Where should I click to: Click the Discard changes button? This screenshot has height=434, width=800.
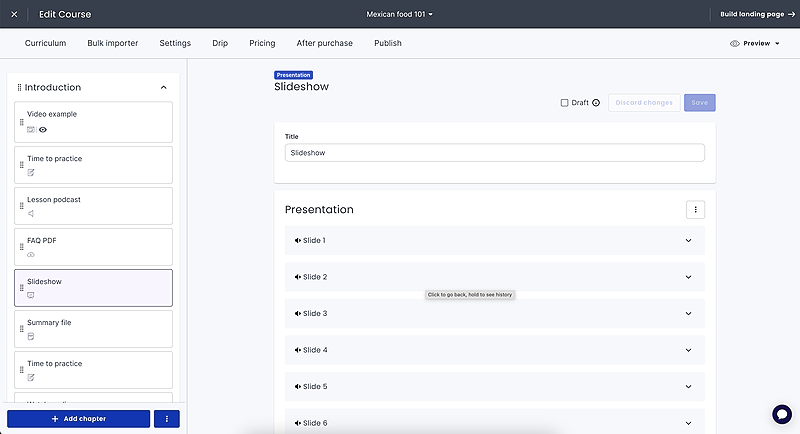point(644,103)
